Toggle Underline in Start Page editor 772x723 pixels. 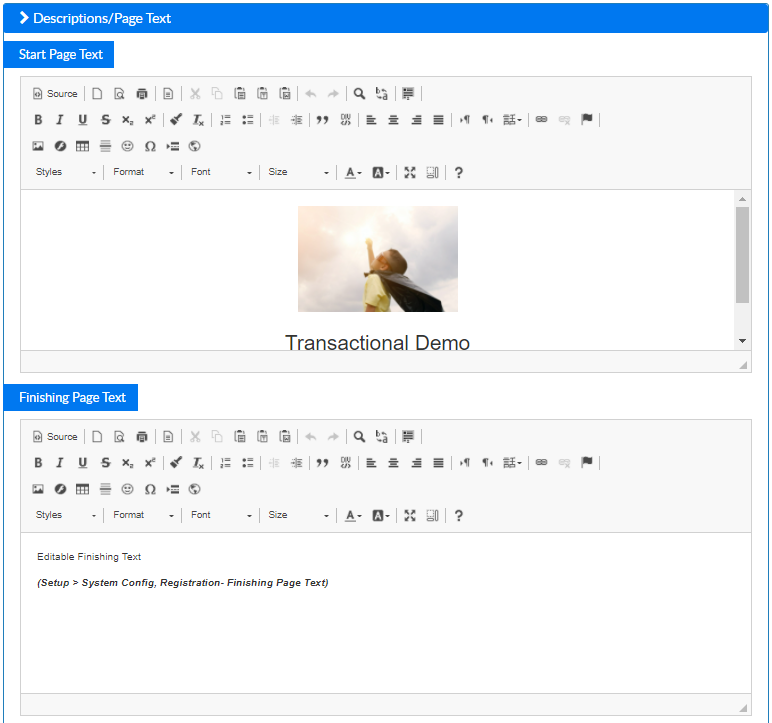point(83,120)
